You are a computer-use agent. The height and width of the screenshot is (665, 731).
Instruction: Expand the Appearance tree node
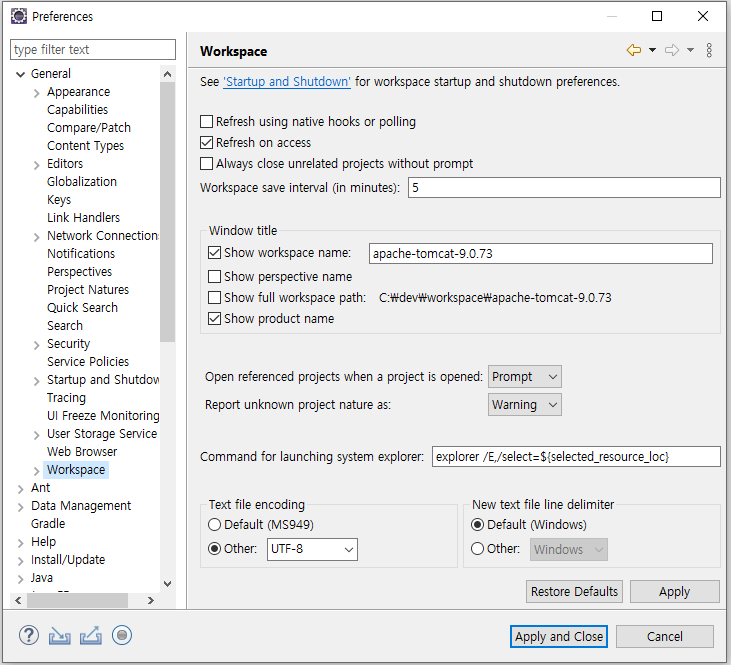[36, 93]
